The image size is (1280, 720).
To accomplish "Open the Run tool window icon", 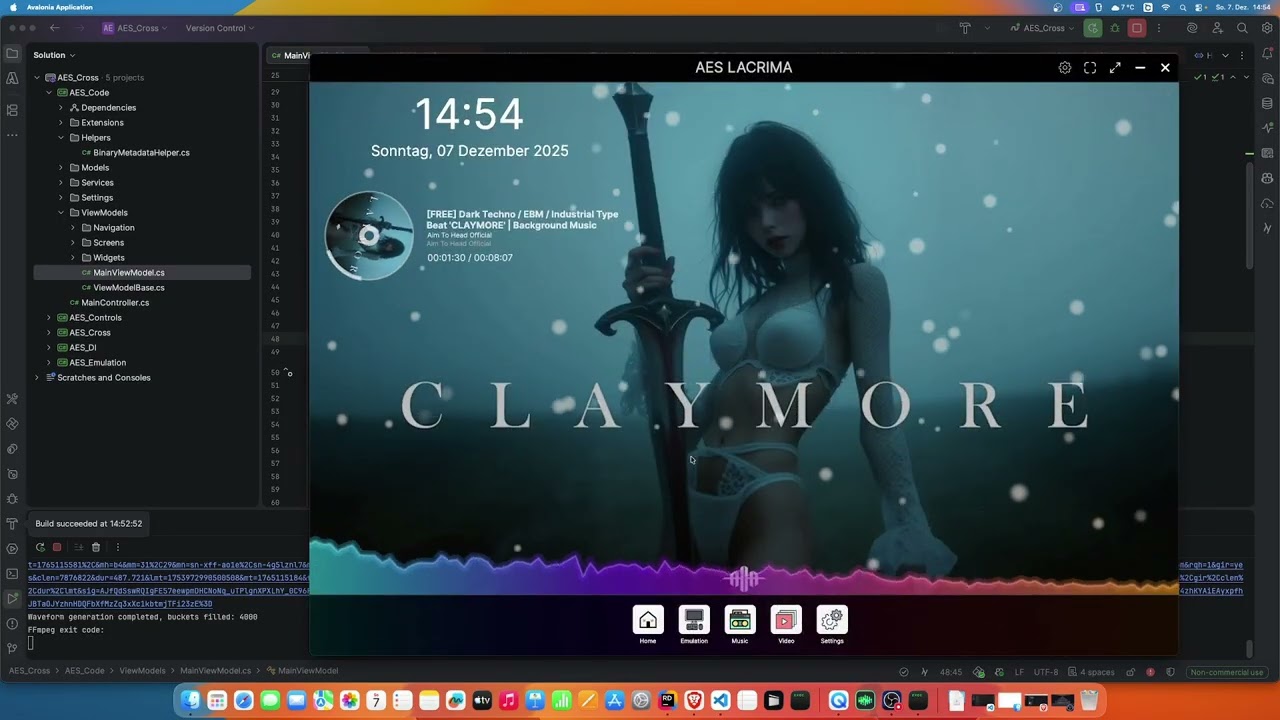I will (12, 599).
